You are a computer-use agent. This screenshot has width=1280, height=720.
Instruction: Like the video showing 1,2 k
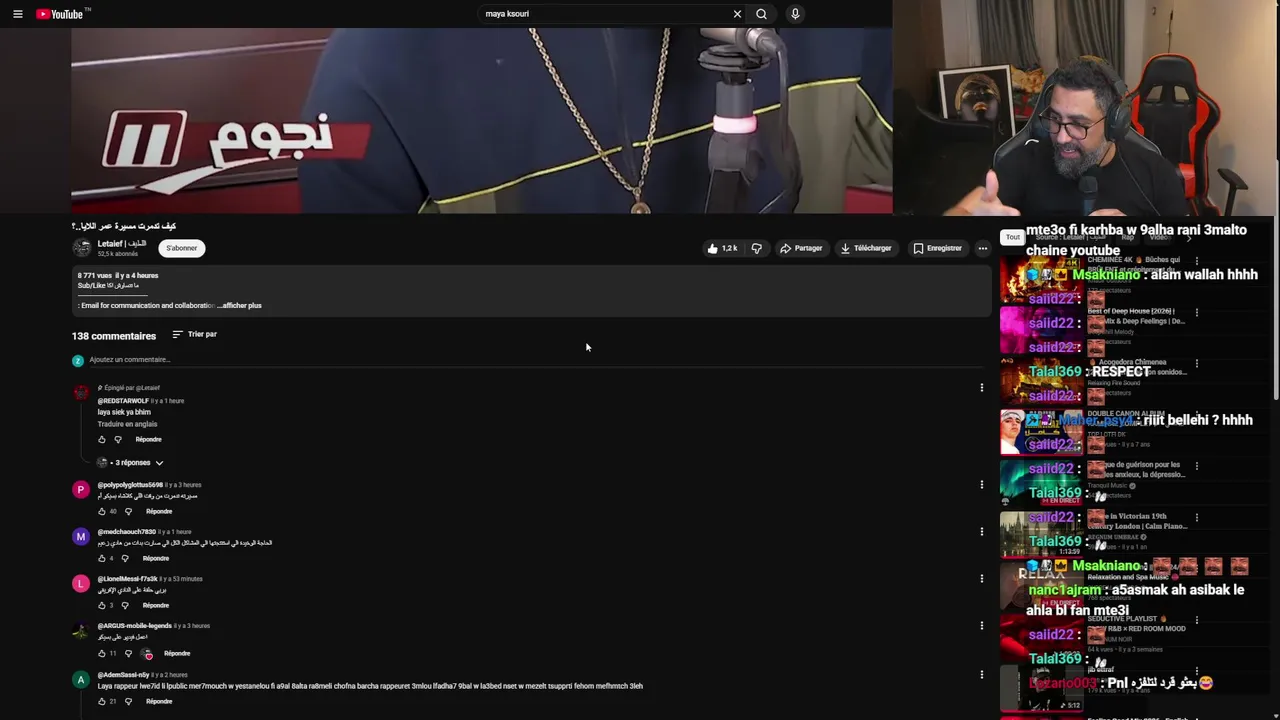[x=722, y=248]
